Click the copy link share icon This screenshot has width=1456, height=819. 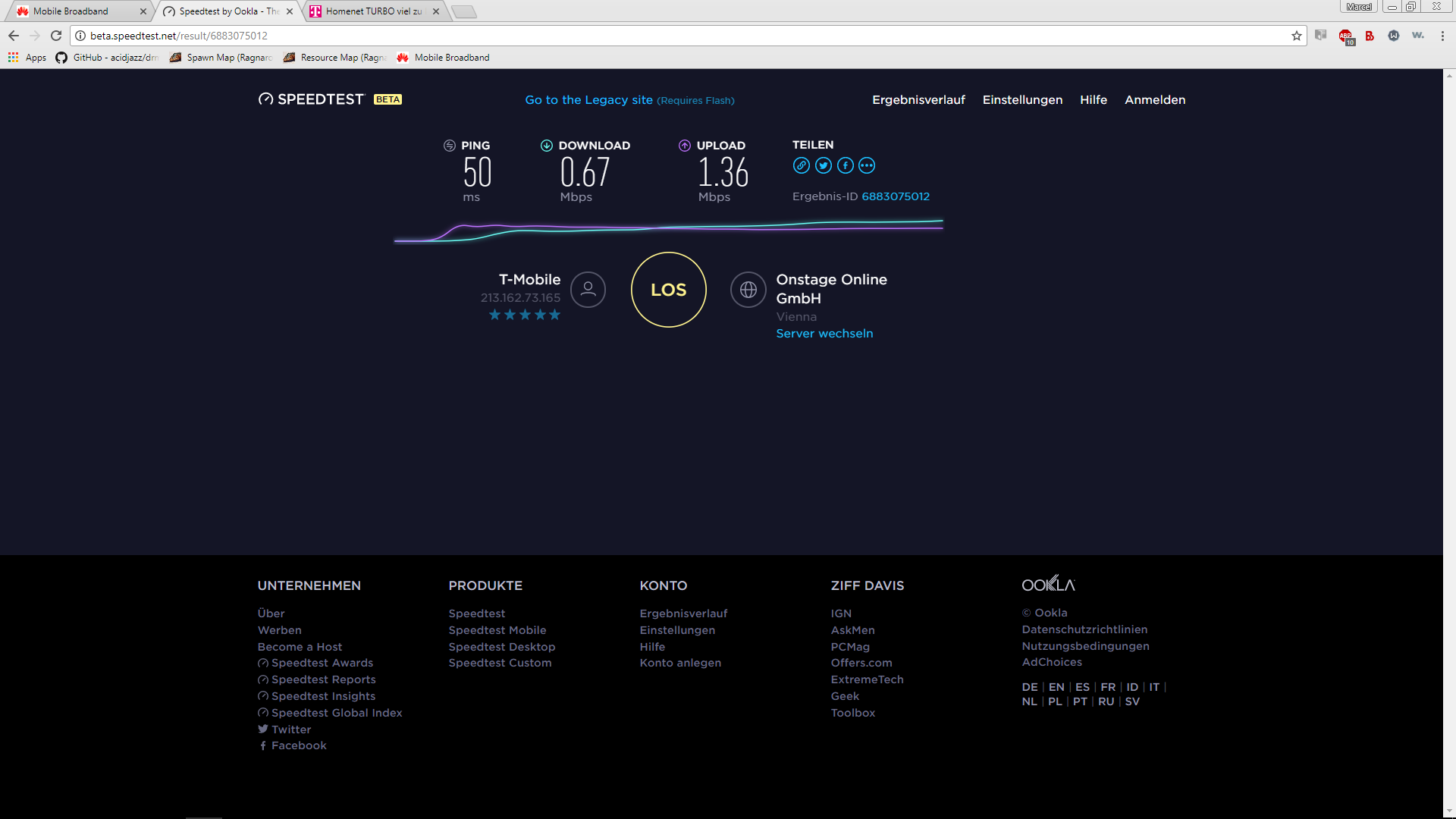click(802, 165)
